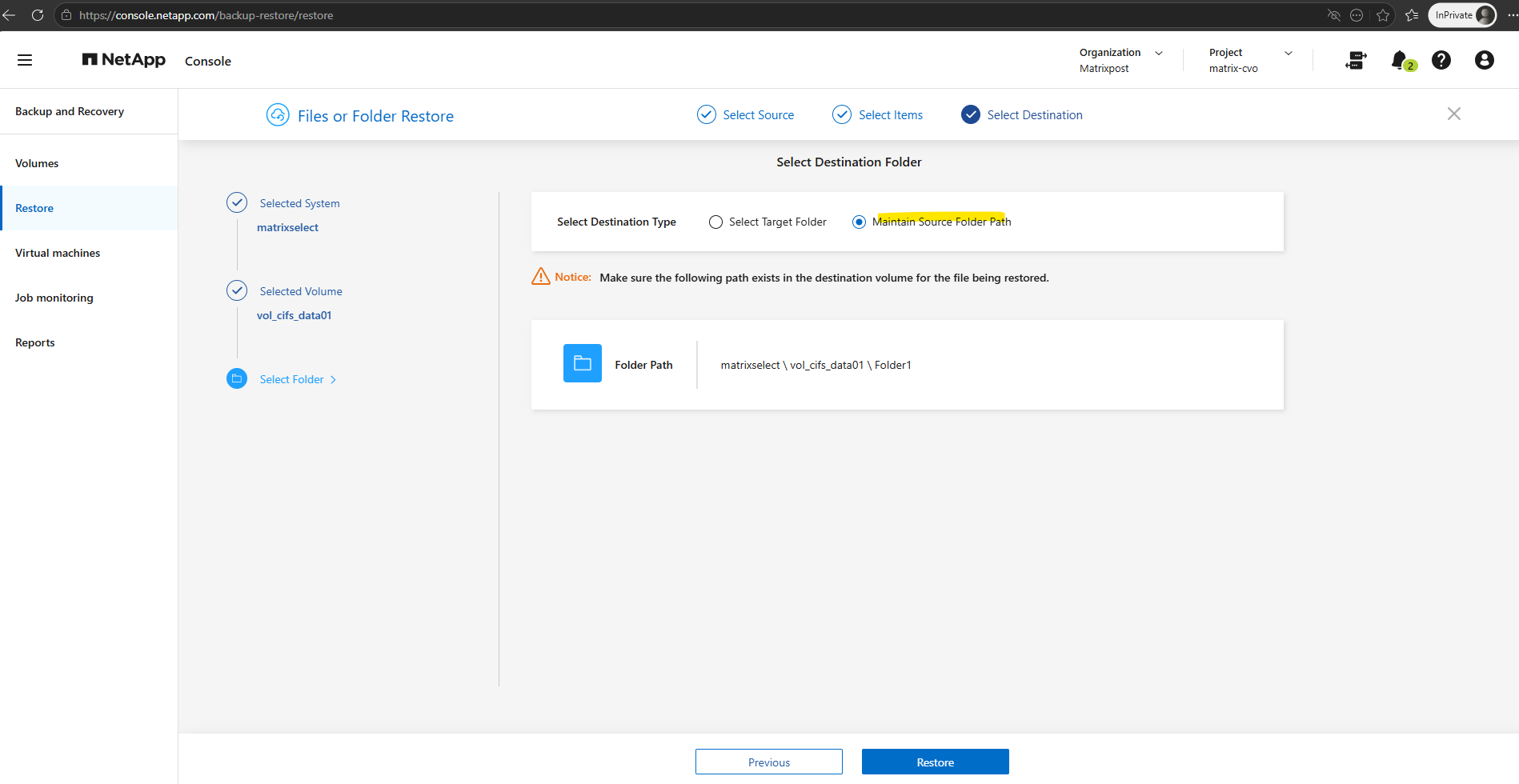Add this page to favorites star
1519x784 pixels.
pyautogui.click(x=1383, y=15)
